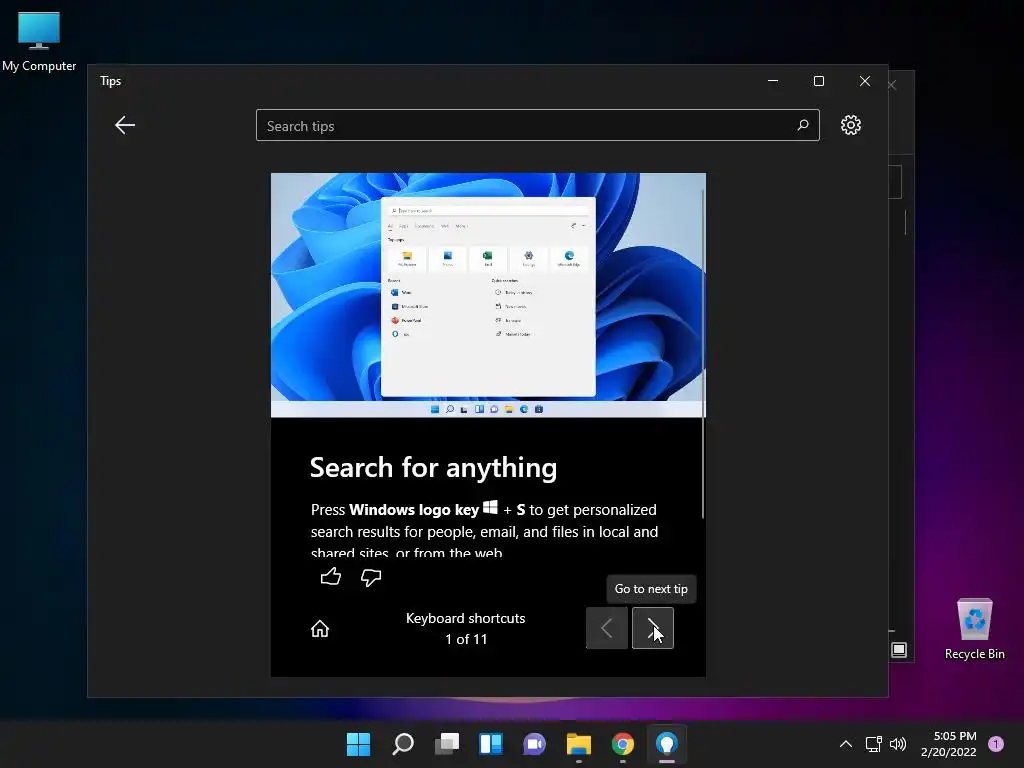This screenshot has width=1024, height=768.
Task: Click the icon at the background window's bottom edge
Action: click(x=899, y=650)
